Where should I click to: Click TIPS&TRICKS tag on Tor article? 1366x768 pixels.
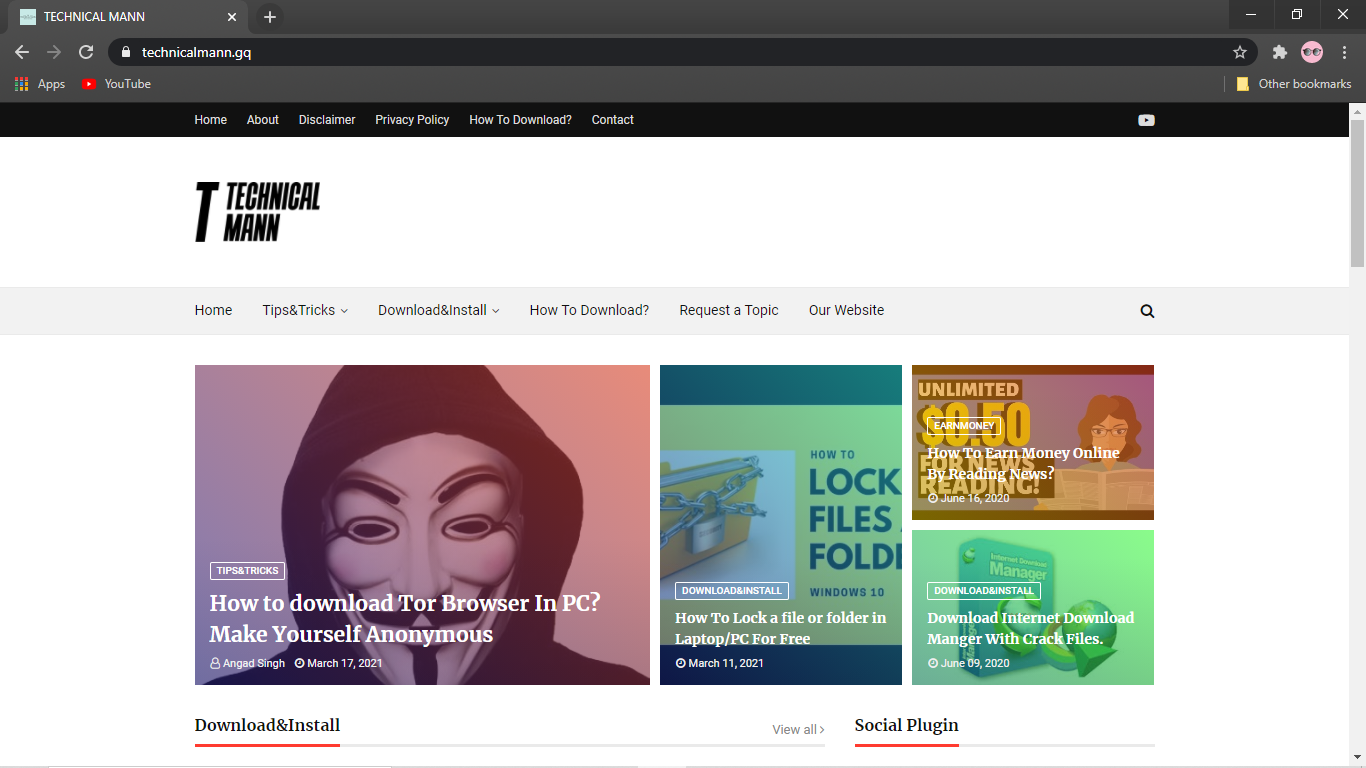point(248,571)
